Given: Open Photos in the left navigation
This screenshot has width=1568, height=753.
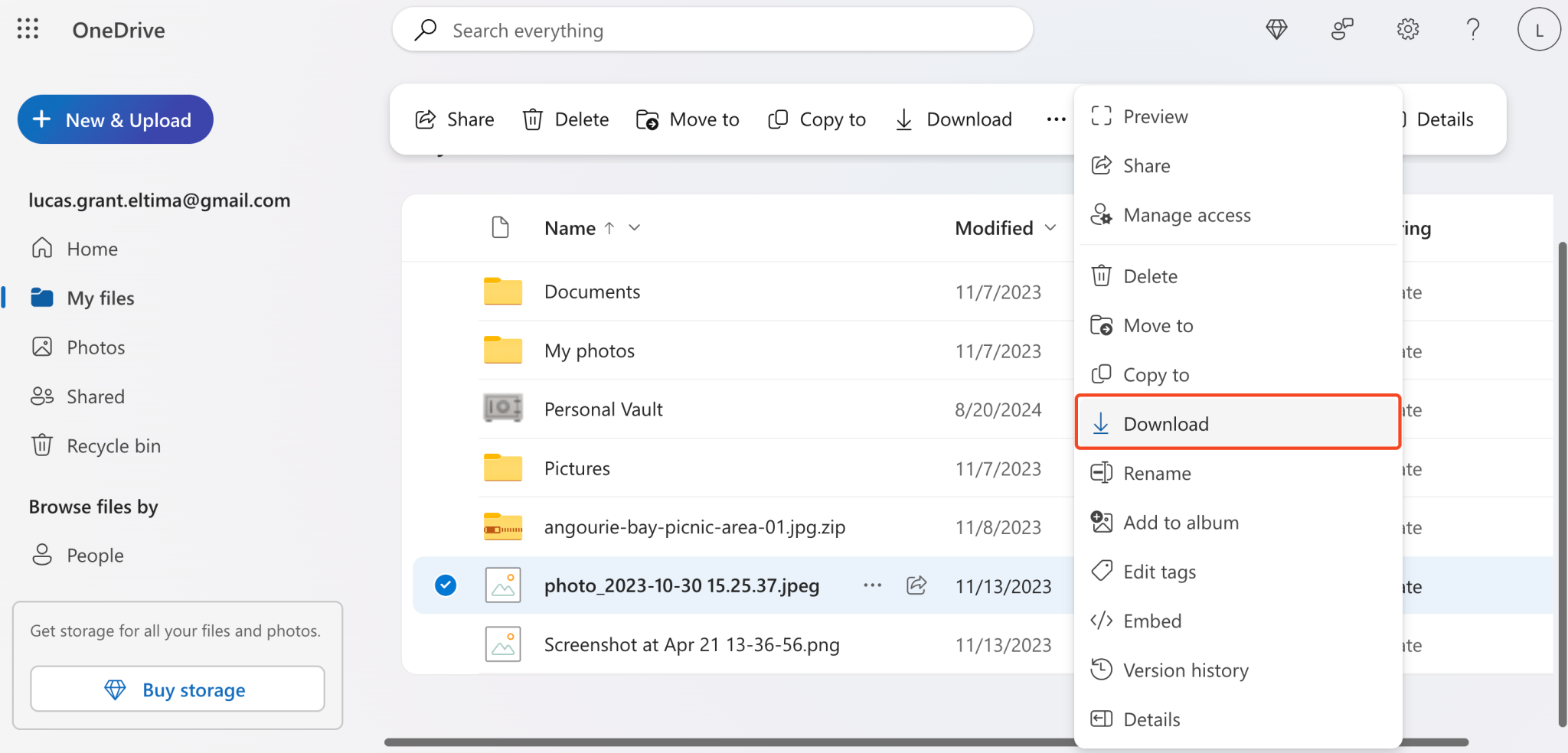Looking at the screenshot, I should click(x=78, y=347).
